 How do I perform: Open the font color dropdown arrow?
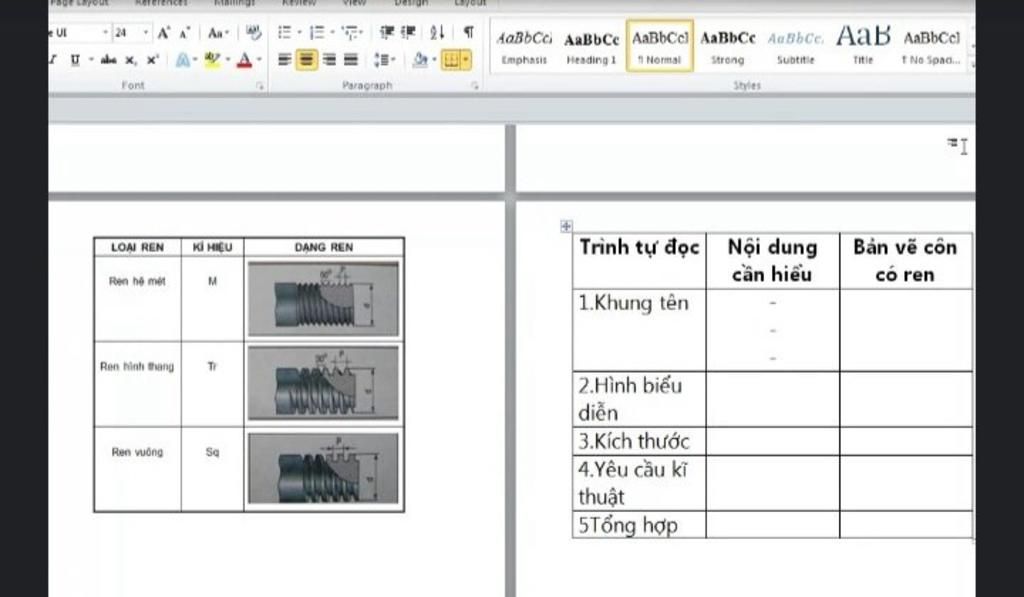pos(259,60)
